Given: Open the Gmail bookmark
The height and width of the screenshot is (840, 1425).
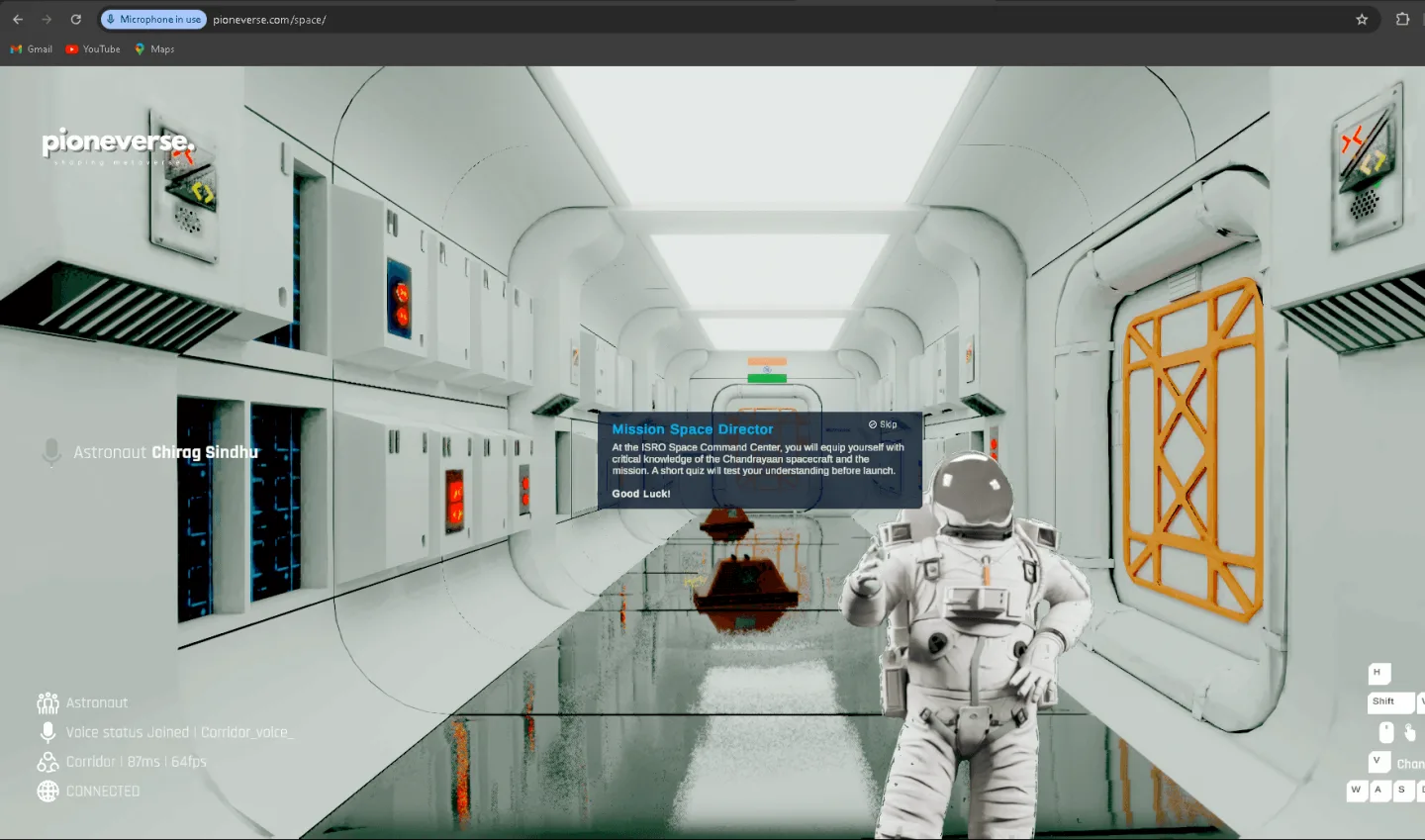Looking at the screenshot, I should 32,48.
